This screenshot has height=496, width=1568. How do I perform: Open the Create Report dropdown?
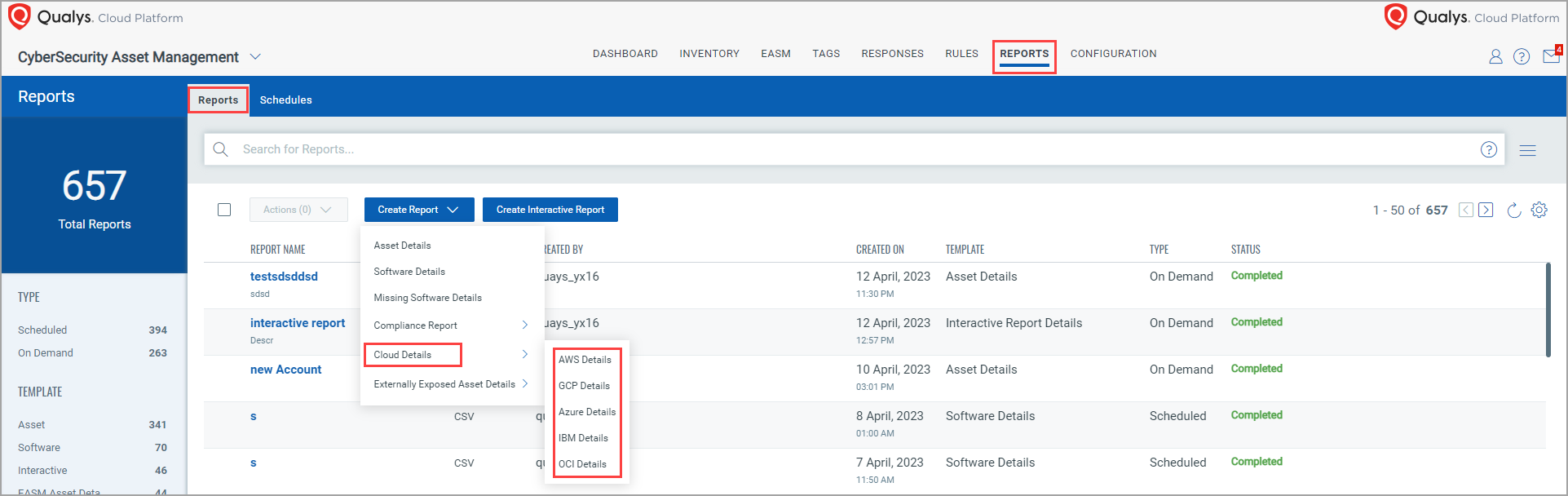418,210
